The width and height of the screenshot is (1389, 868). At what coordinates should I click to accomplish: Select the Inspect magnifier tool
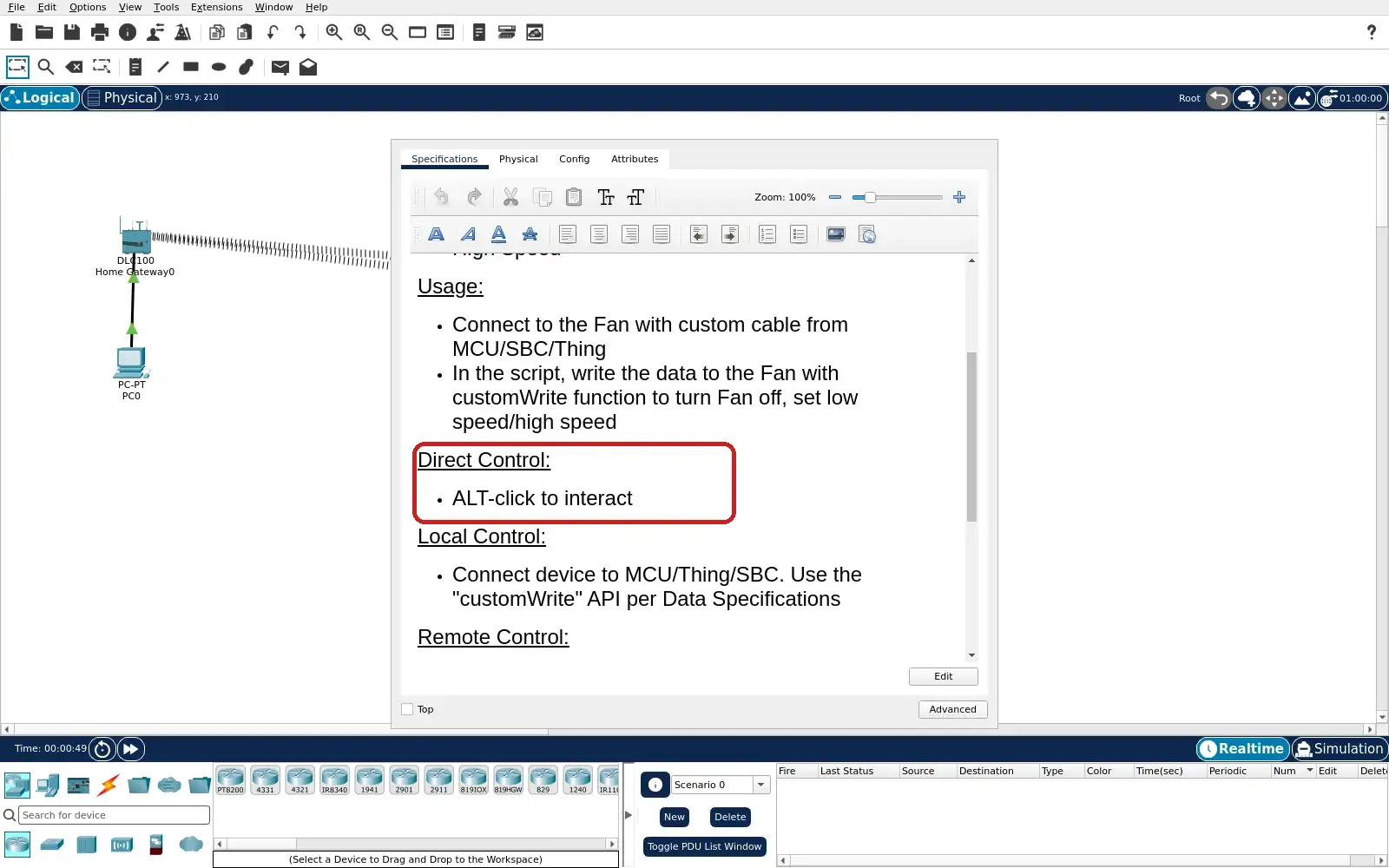[x=46, y=67]
